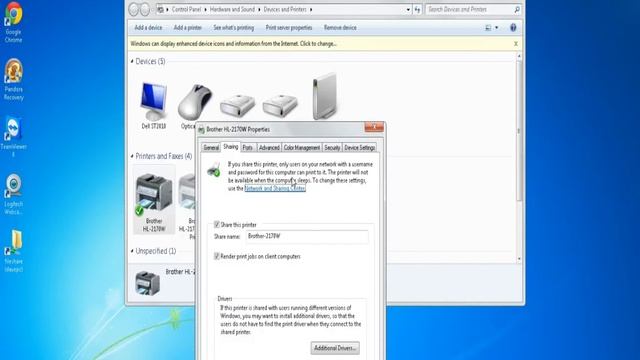The image size is (640, 360).
Task: Open Logitech Webcam desktop shortcut
Action: point(13,194)
